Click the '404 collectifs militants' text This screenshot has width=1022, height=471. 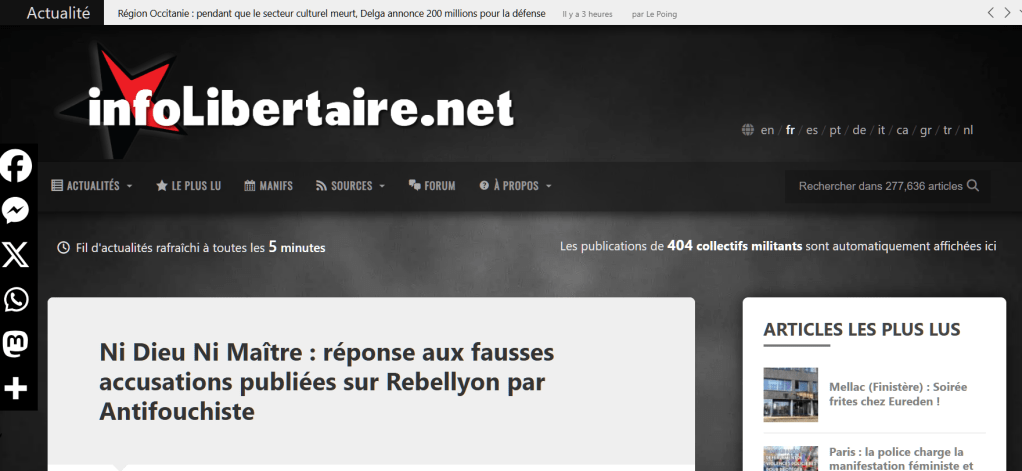point(735,246)
